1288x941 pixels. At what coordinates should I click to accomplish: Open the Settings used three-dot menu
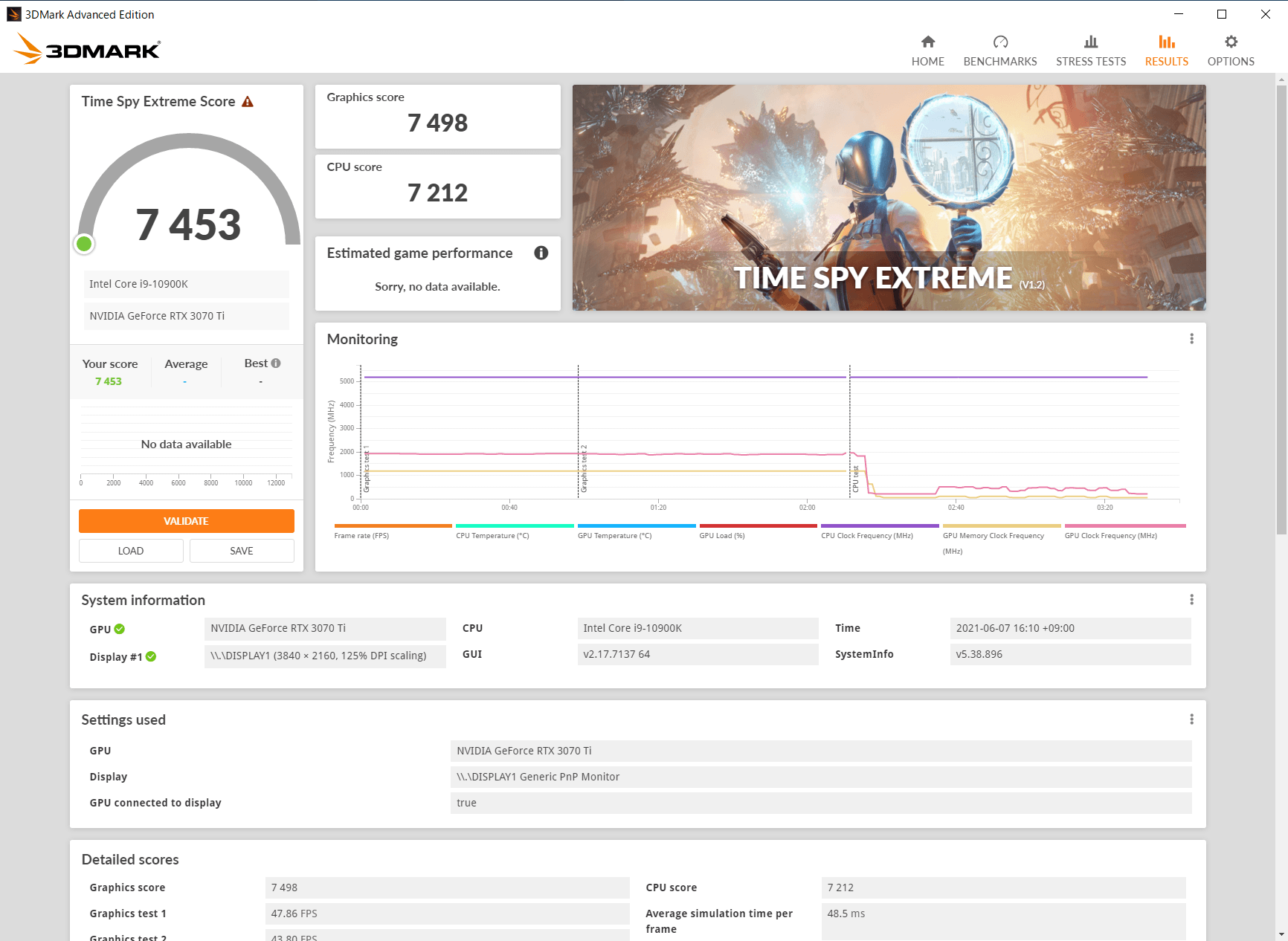[1191, 720]
